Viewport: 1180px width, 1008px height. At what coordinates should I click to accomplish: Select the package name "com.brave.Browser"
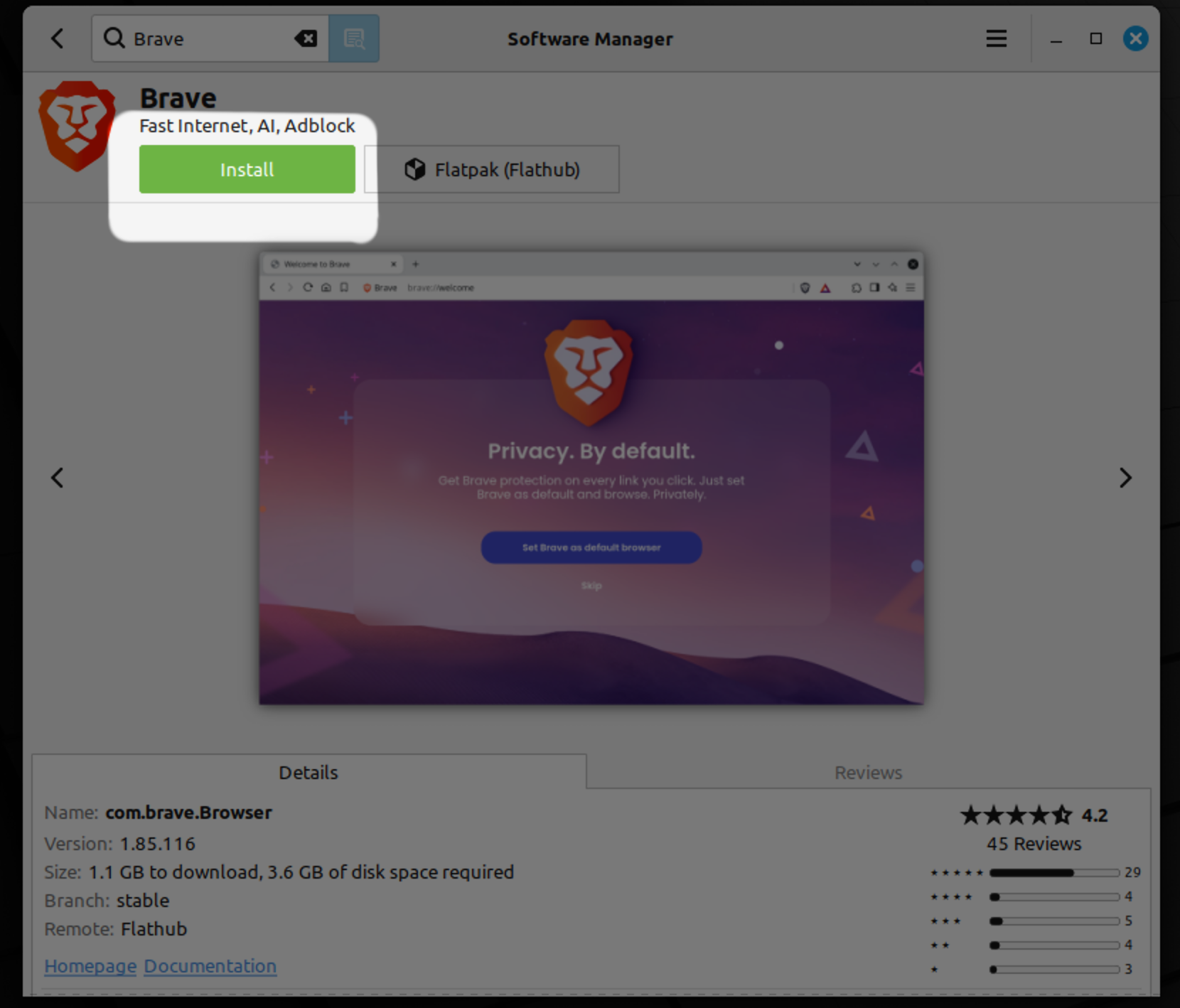pos(189,813)
